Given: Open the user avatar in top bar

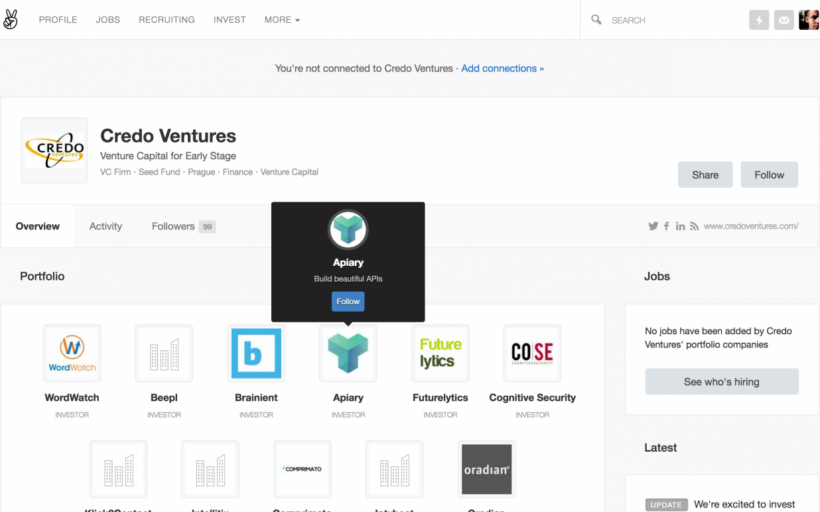Looking at the screenshot, I should (808, 20).
